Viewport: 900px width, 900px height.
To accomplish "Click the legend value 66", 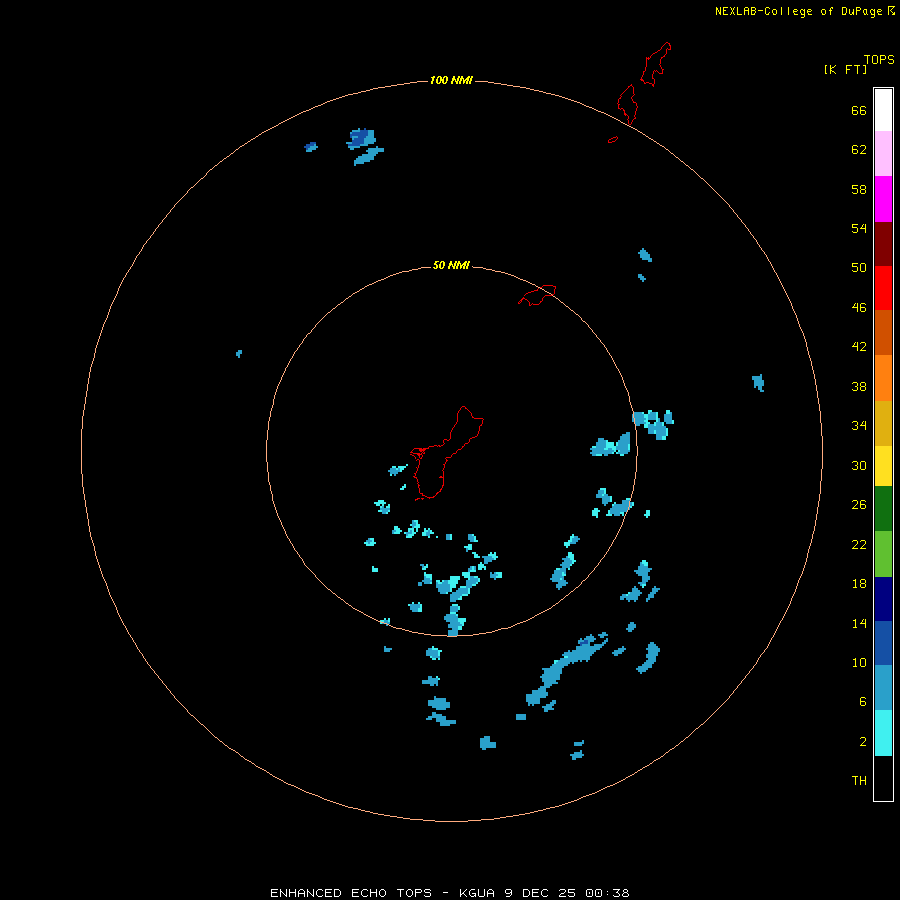I will pos(859,110).
